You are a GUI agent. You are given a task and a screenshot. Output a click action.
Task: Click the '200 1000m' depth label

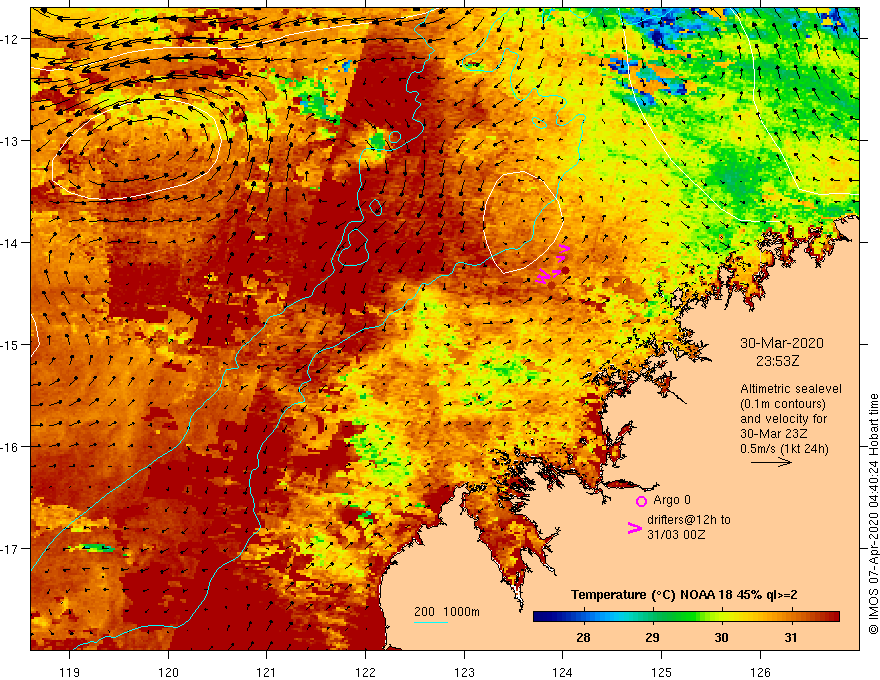click(447, 612)
